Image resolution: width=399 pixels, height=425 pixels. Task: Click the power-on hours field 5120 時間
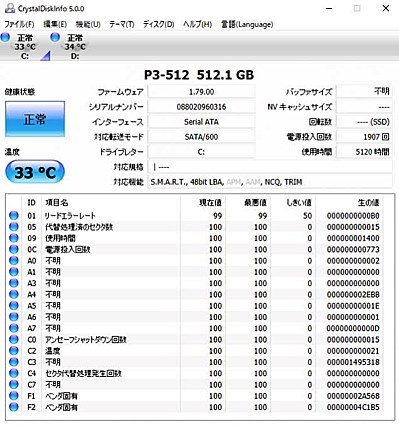(364, 152)
